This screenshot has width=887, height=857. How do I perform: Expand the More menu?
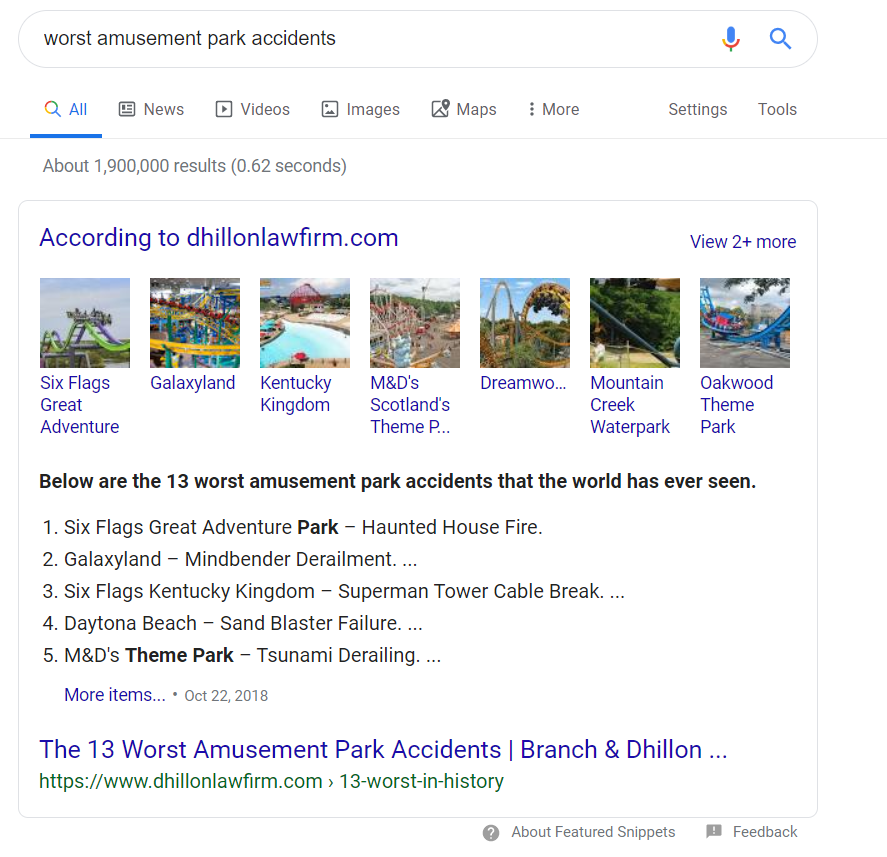point(554,109)
